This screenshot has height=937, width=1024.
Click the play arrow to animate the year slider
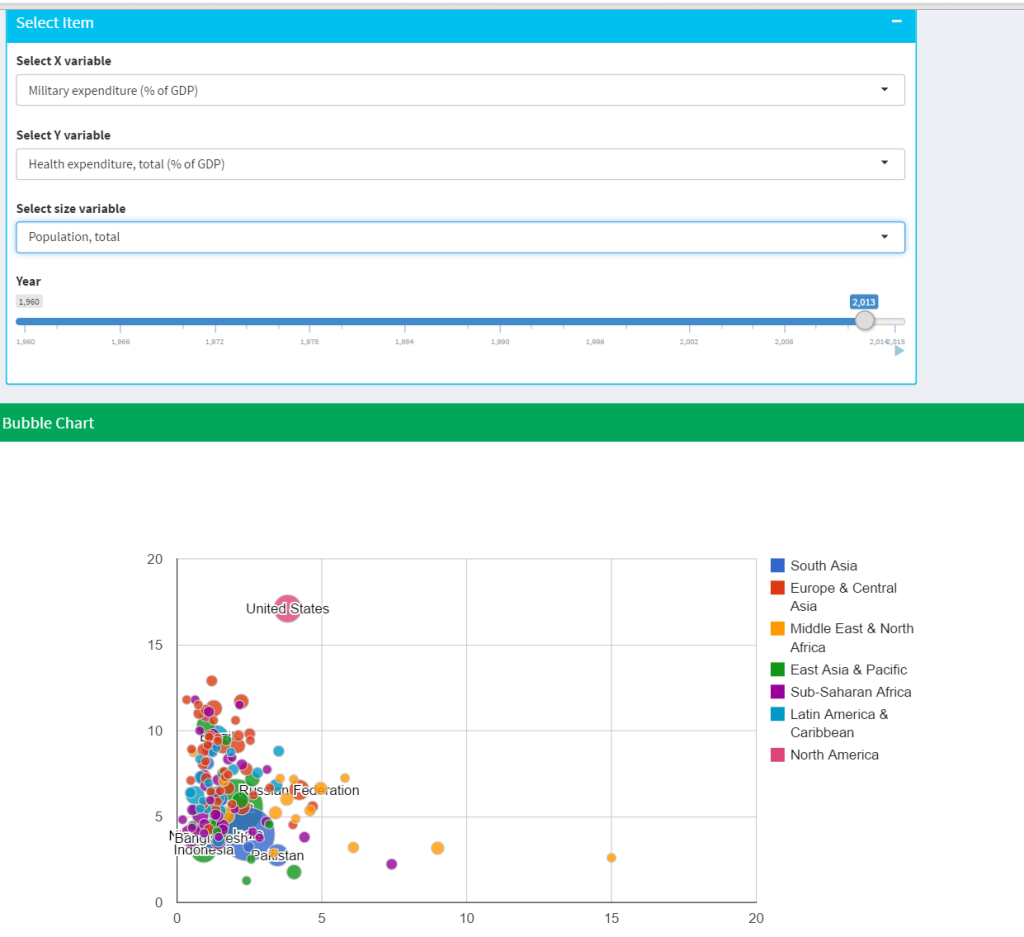pos(899,351)
